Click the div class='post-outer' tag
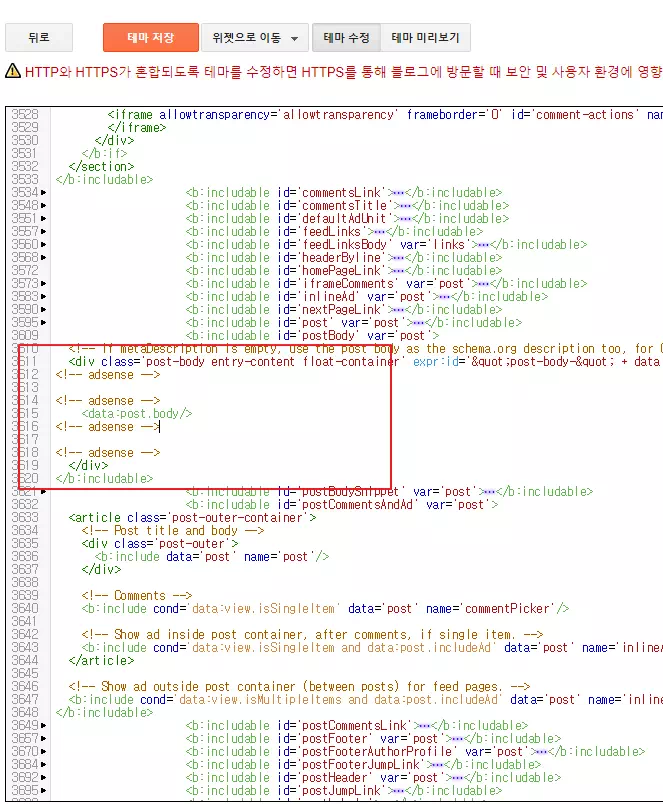 pos(160,544)
